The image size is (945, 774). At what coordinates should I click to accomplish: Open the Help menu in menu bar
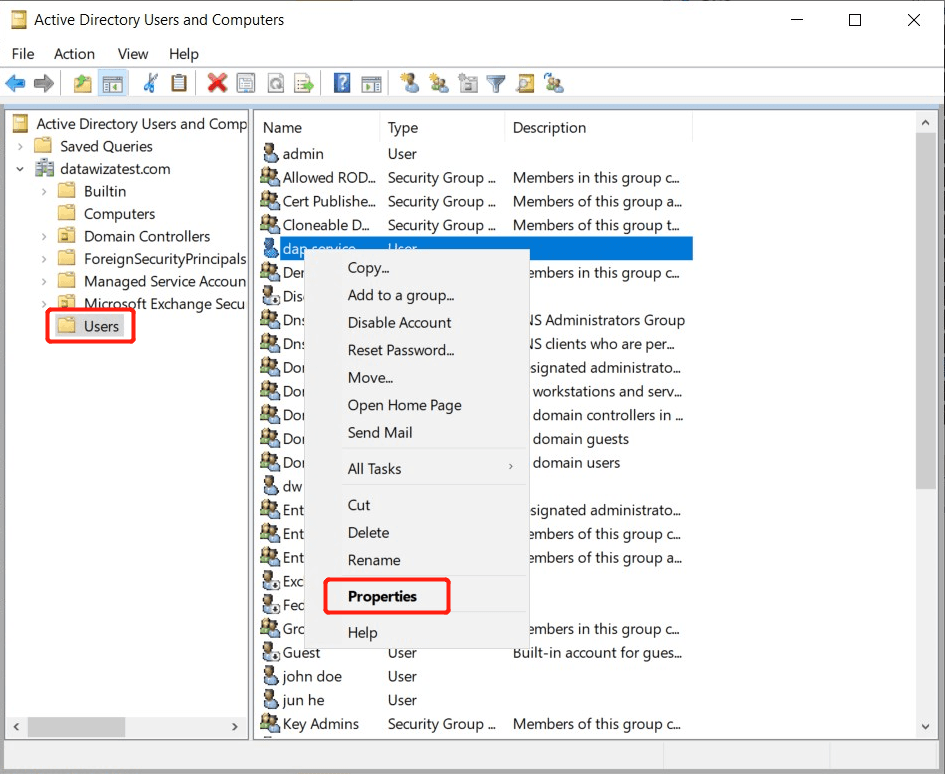click(x=183, y=54)
